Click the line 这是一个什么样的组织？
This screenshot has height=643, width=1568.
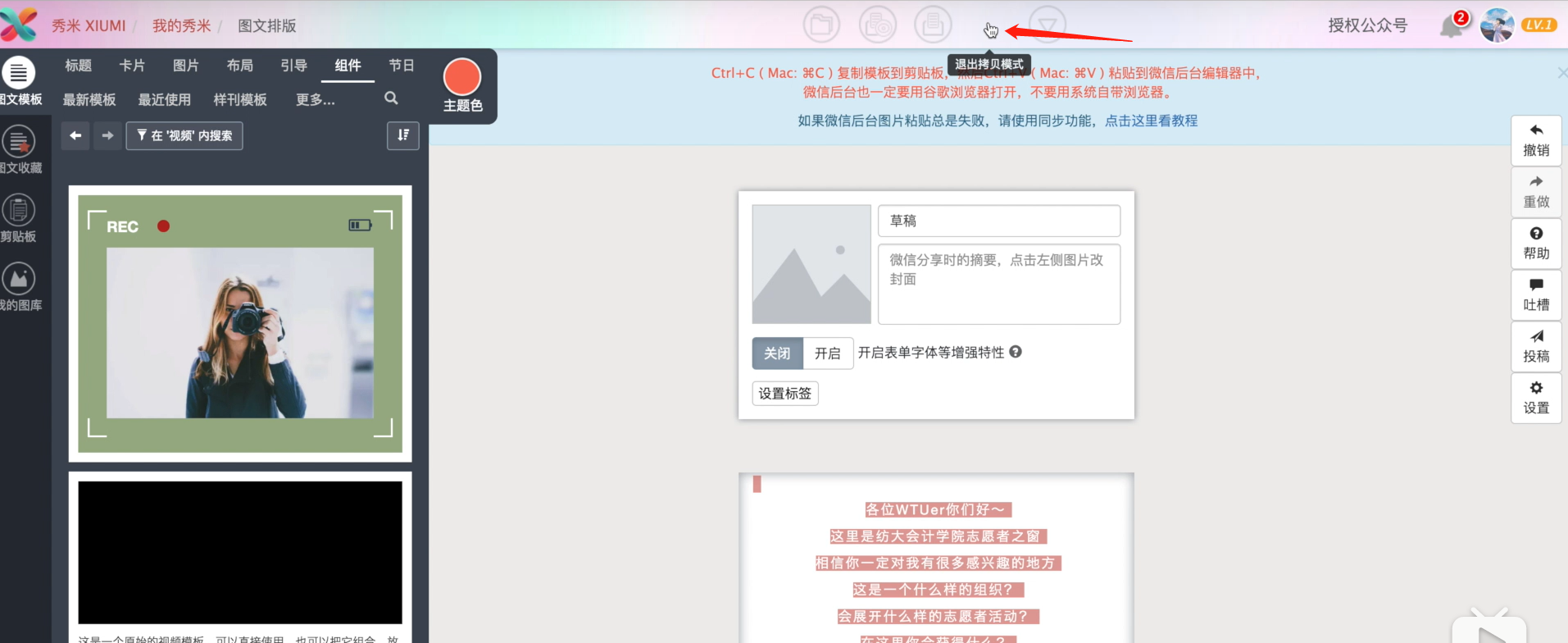[x=938, y=589]
